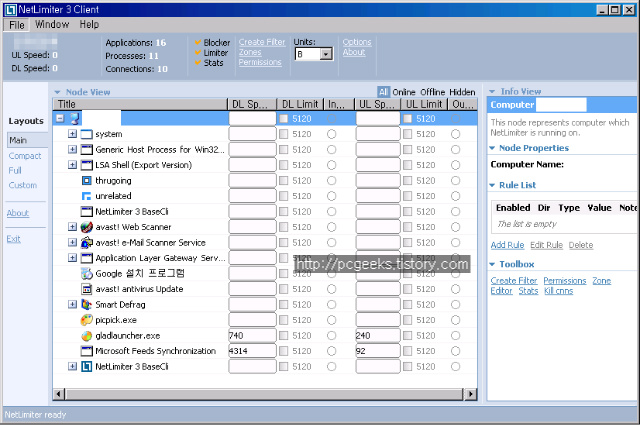
Task: Enable DL Limit checkbox for picpick.exe
Action: click(284, 320)
